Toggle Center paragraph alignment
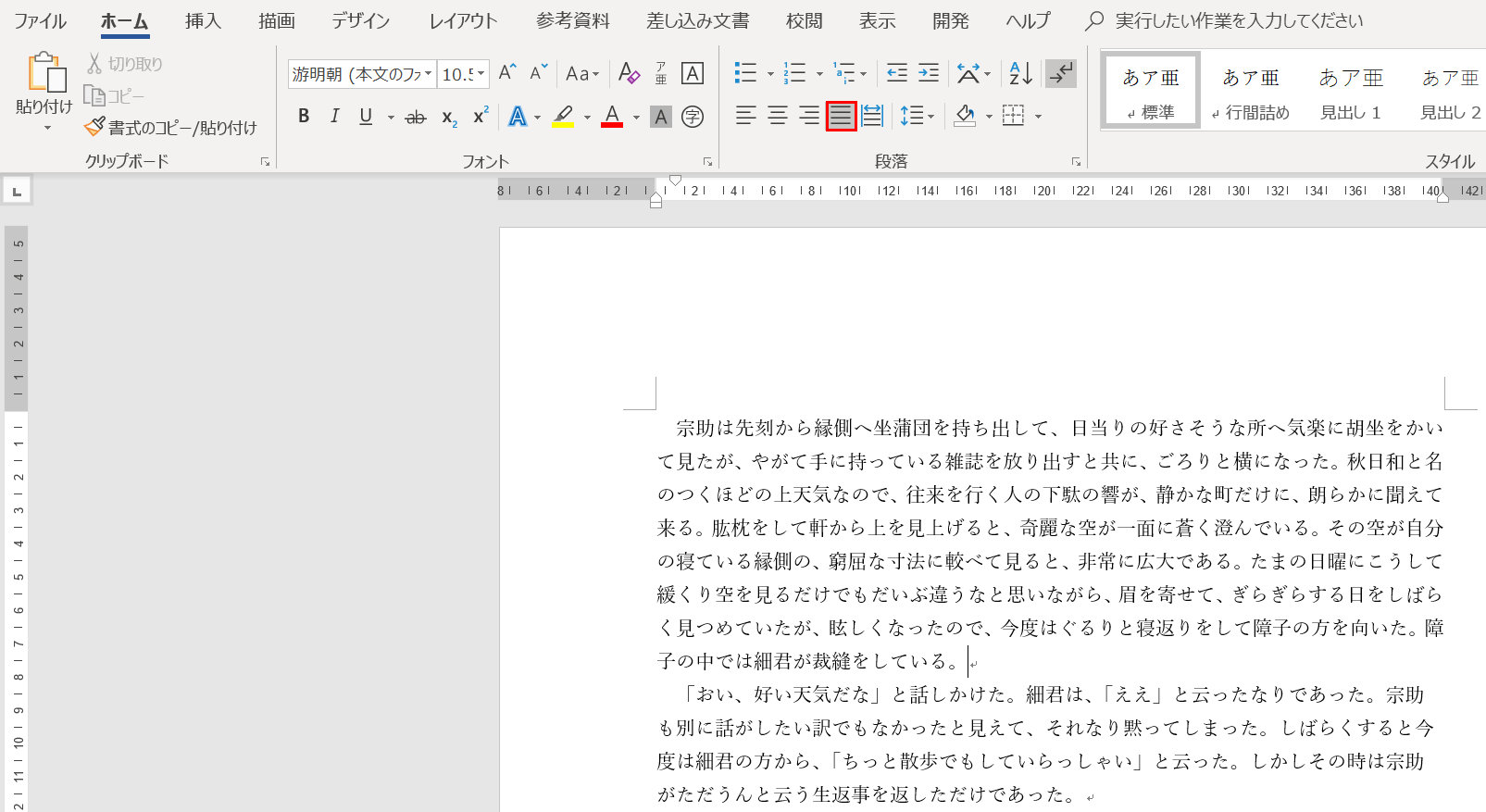The width and height of the screenshot is (1486, 812). 778,116
